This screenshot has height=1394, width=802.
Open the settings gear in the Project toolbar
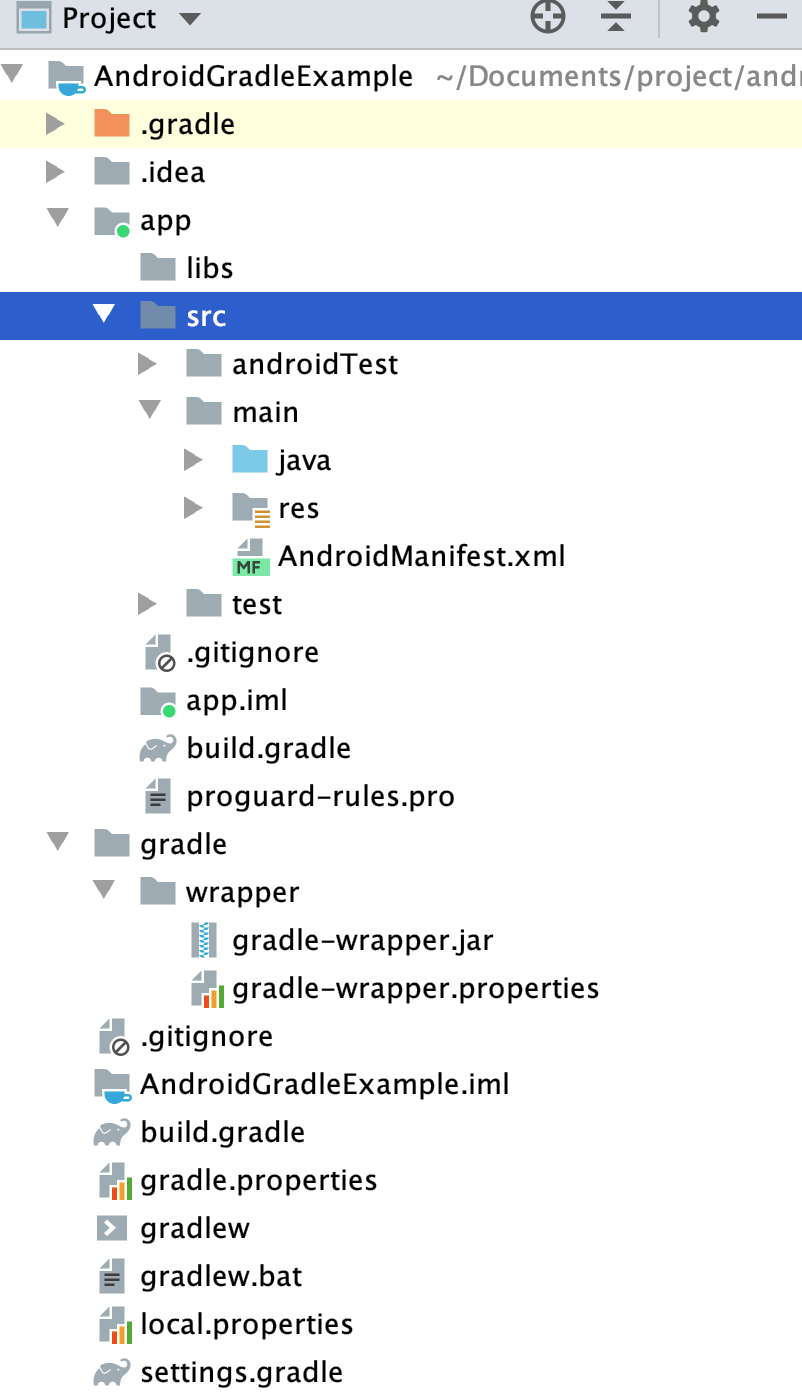[x=702, y=17]
